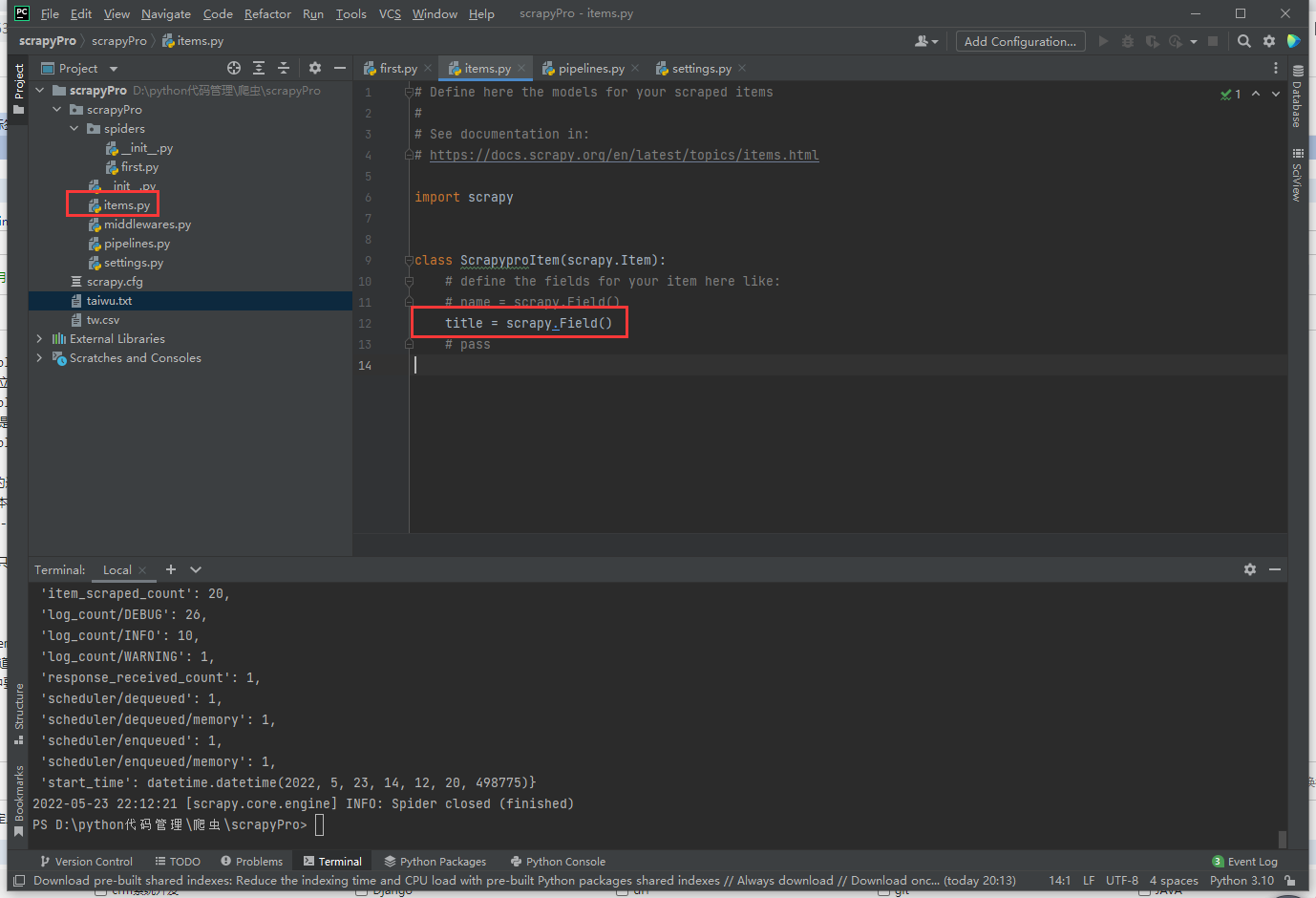This screenshot has height=898, width=1316.
Task: Collapse the inner scrapyPro package folder
Action: coord(57,110)
